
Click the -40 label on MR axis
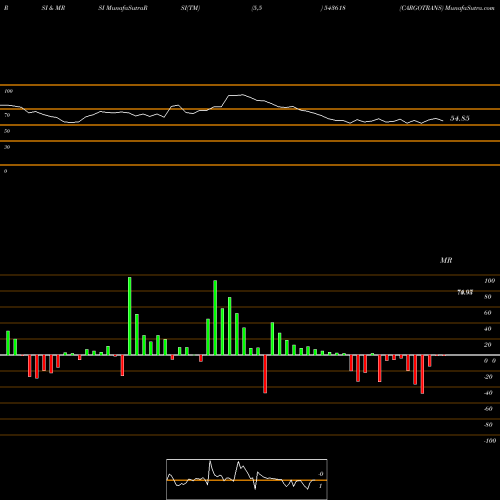(488, 393)
